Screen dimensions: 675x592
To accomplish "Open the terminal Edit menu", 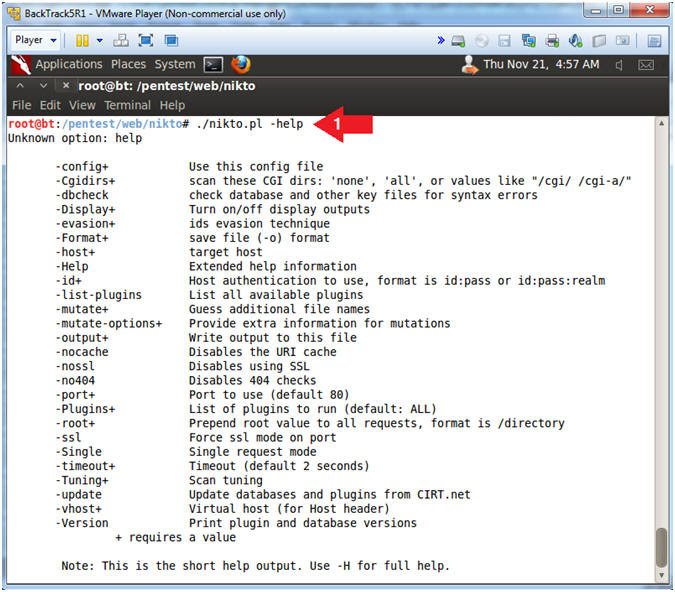I will pos(50,105).
